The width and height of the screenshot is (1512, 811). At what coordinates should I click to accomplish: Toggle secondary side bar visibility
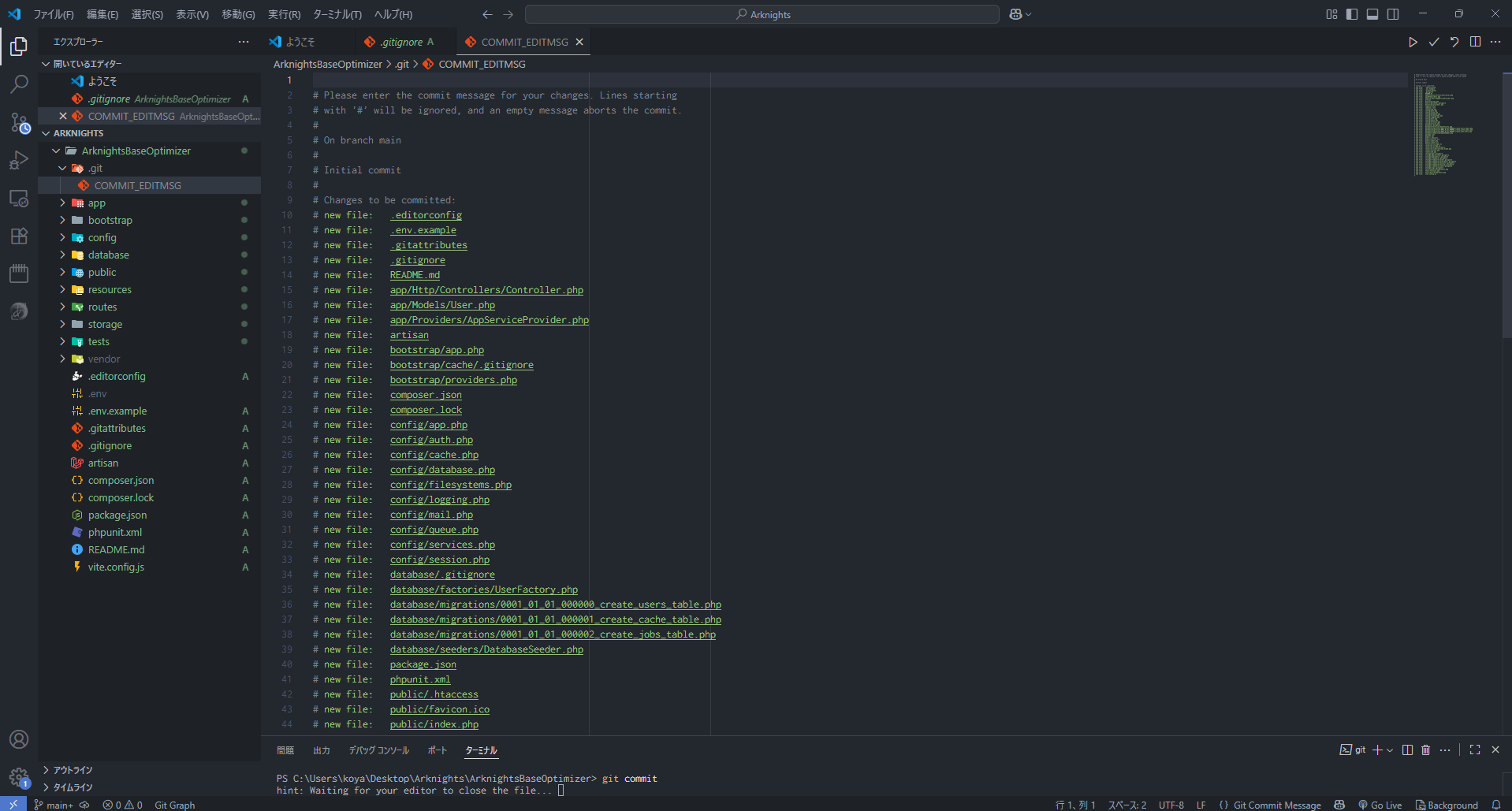1393,14
